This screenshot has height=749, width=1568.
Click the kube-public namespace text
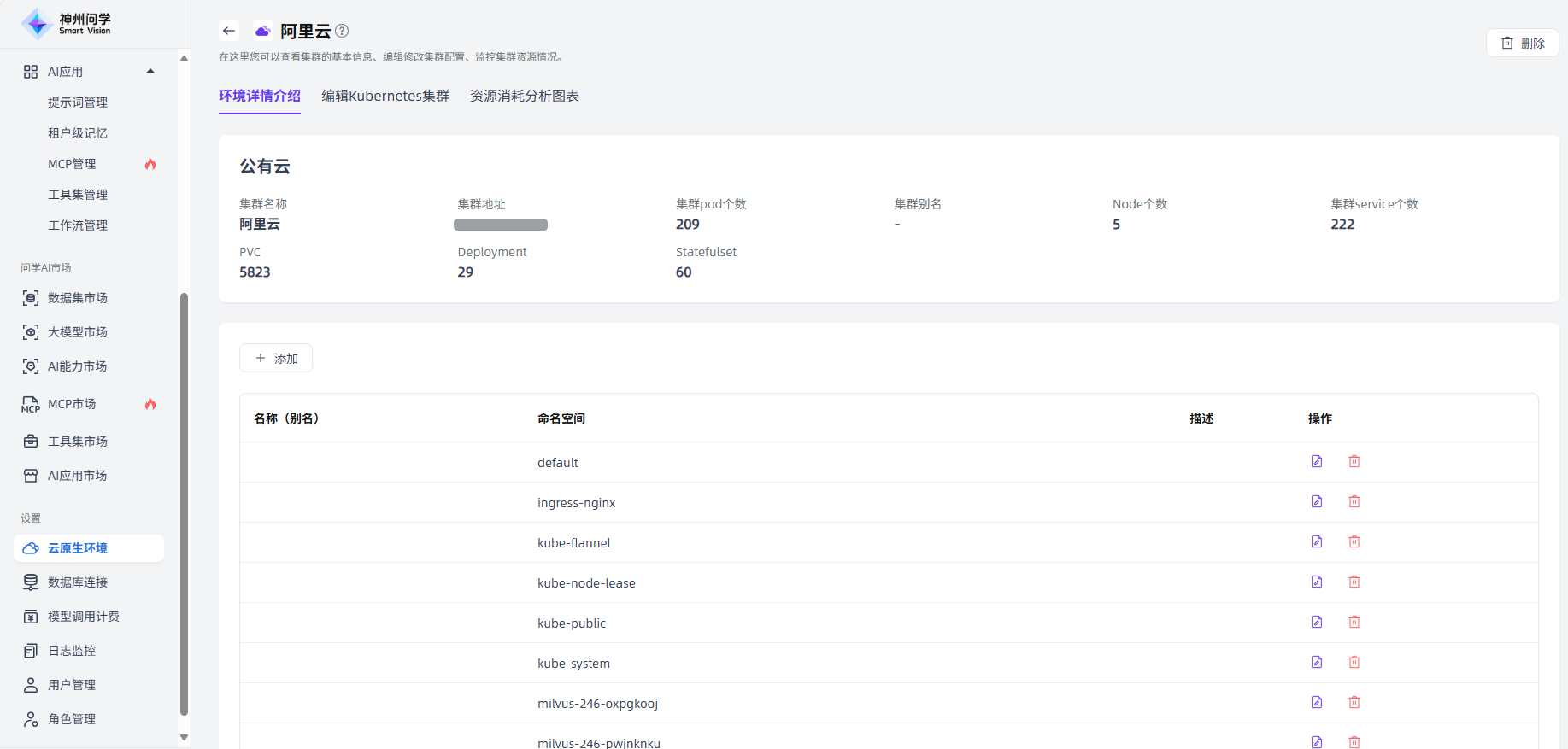pyautogui.click(x=572, y=623)
